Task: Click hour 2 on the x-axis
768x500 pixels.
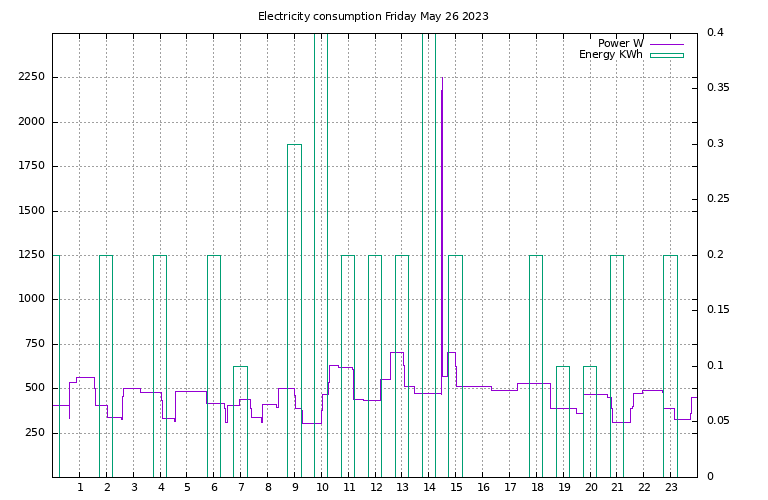Action: [x=107, y=488]
